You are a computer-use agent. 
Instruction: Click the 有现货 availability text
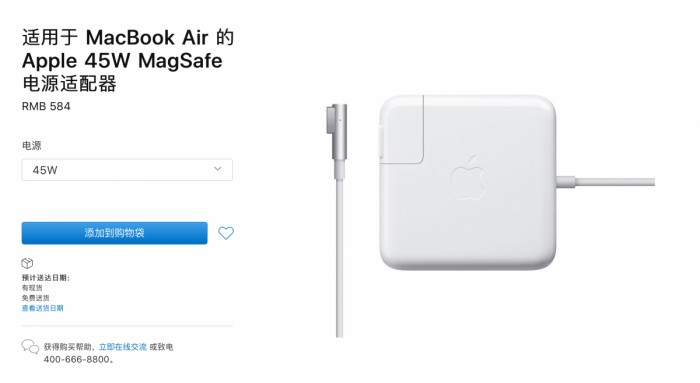point(32,288)
